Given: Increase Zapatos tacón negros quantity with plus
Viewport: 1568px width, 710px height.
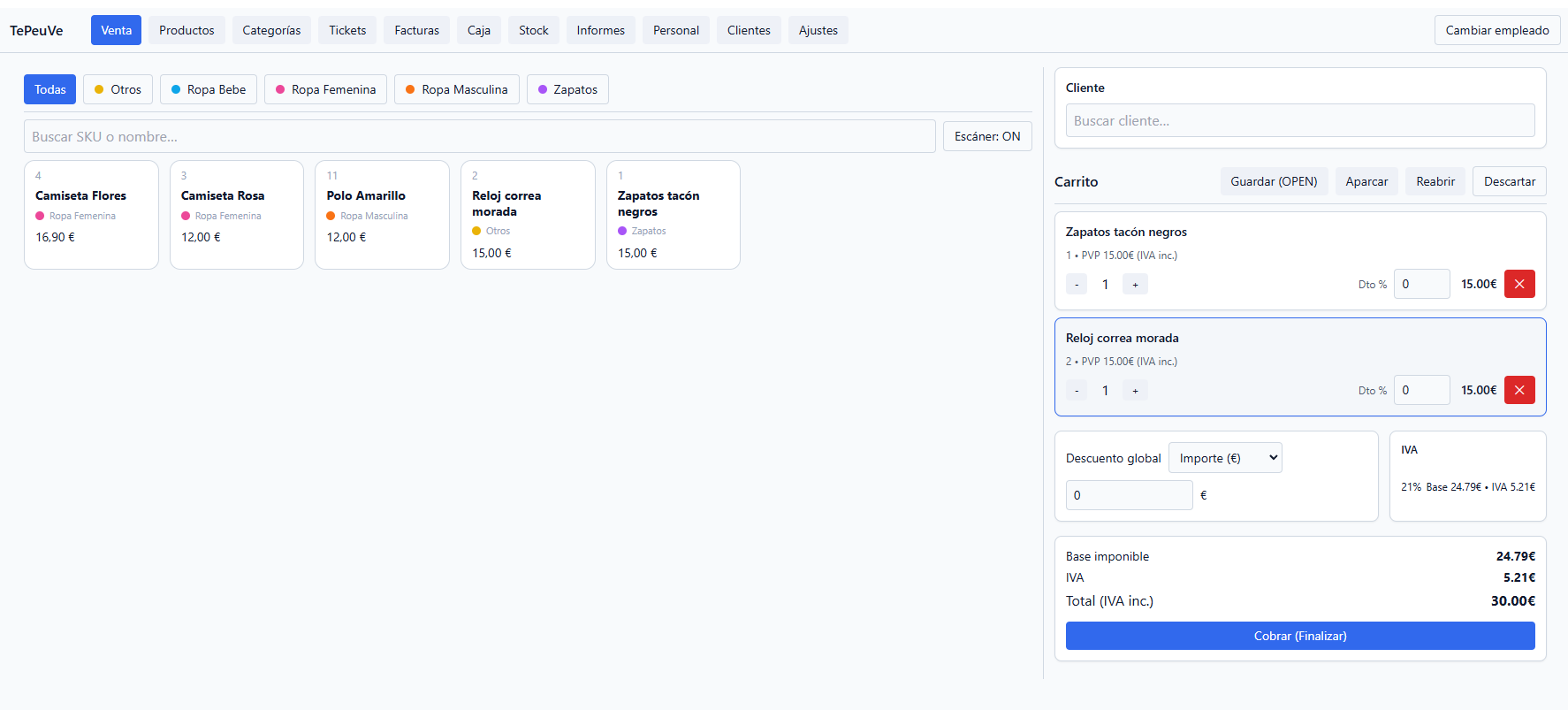Looking at the screenshot, I should point(1135,284).
